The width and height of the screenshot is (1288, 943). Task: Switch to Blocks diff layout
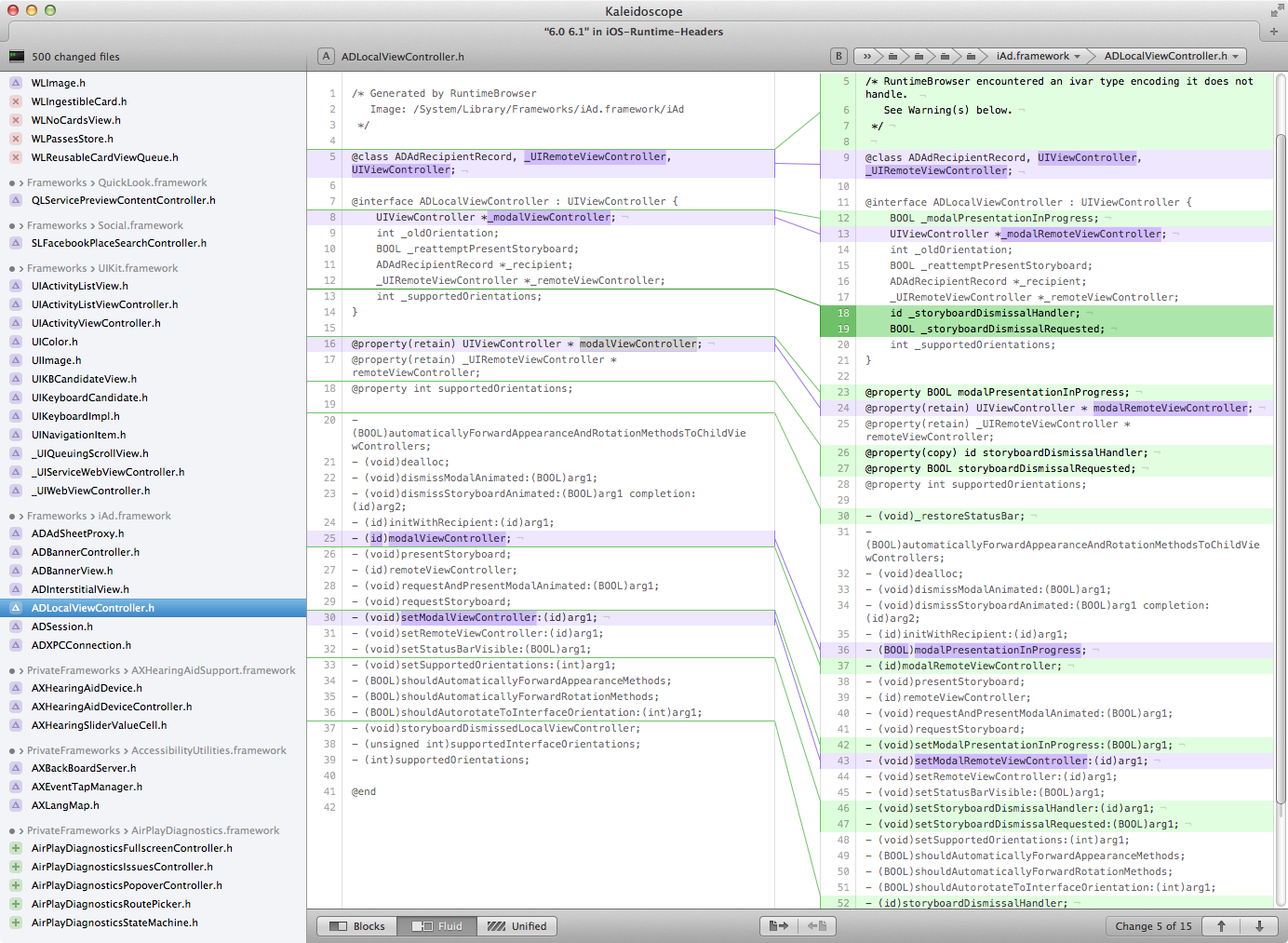click(x=357, y=926)
